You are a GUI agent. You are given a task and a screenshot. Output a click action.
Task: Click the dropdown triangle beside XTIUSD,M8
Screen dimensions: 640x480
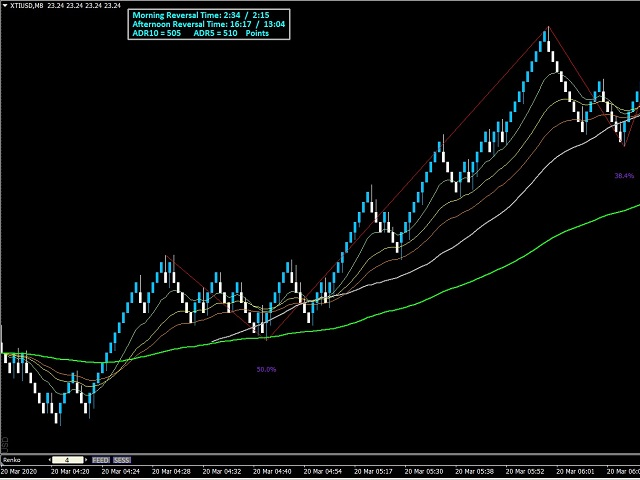[x=5, y=5]
